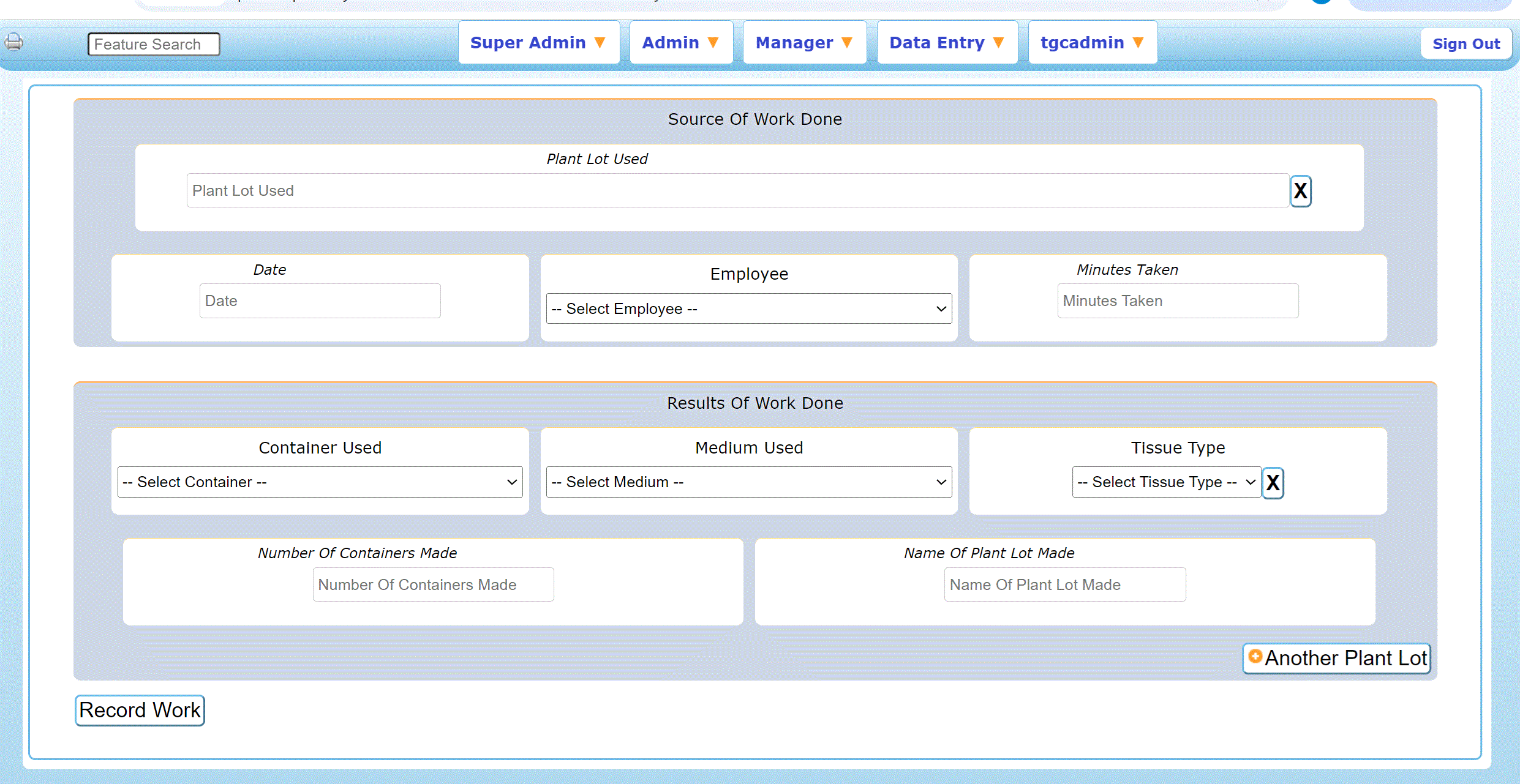Click into Minutes Taken field
Image resolution: width=1520 pixels, height=784 pixels.
(1177, 301)
